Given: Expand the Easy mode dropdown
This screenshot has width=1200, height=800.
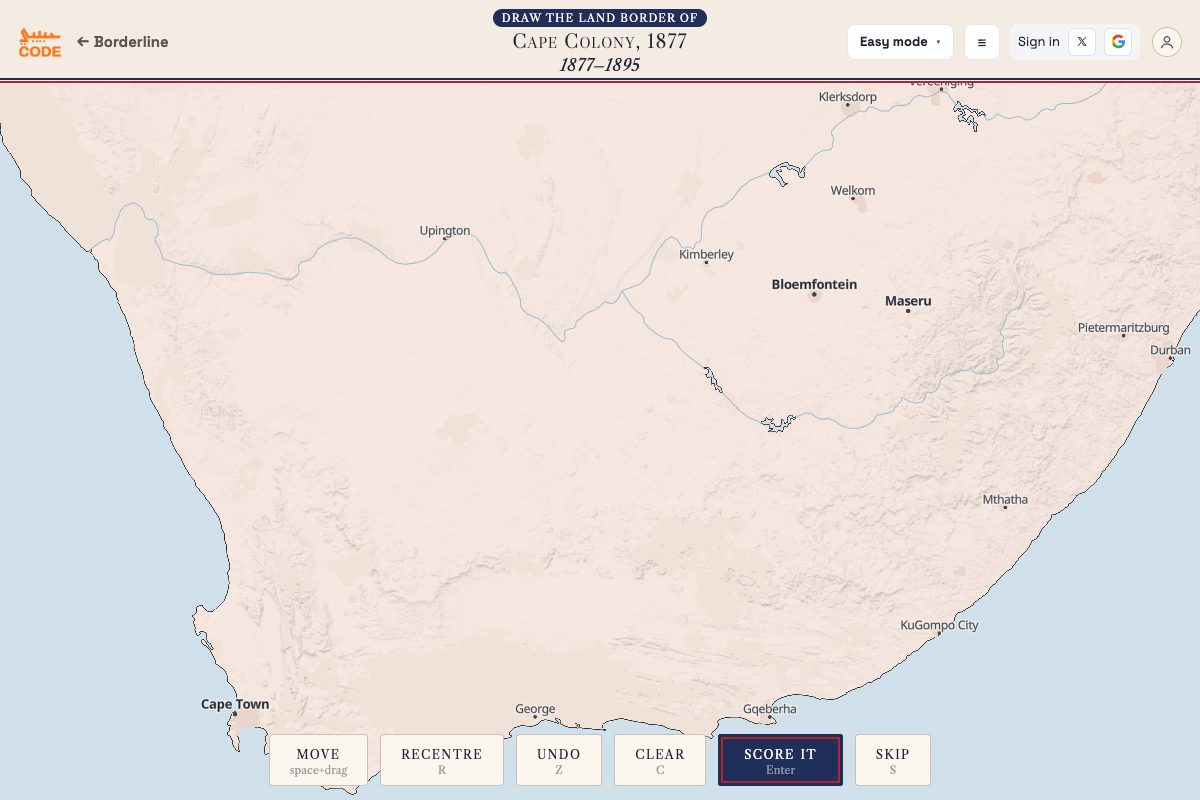Looking at the screenshot, I should pyautogui.click(x=900, y=42).
